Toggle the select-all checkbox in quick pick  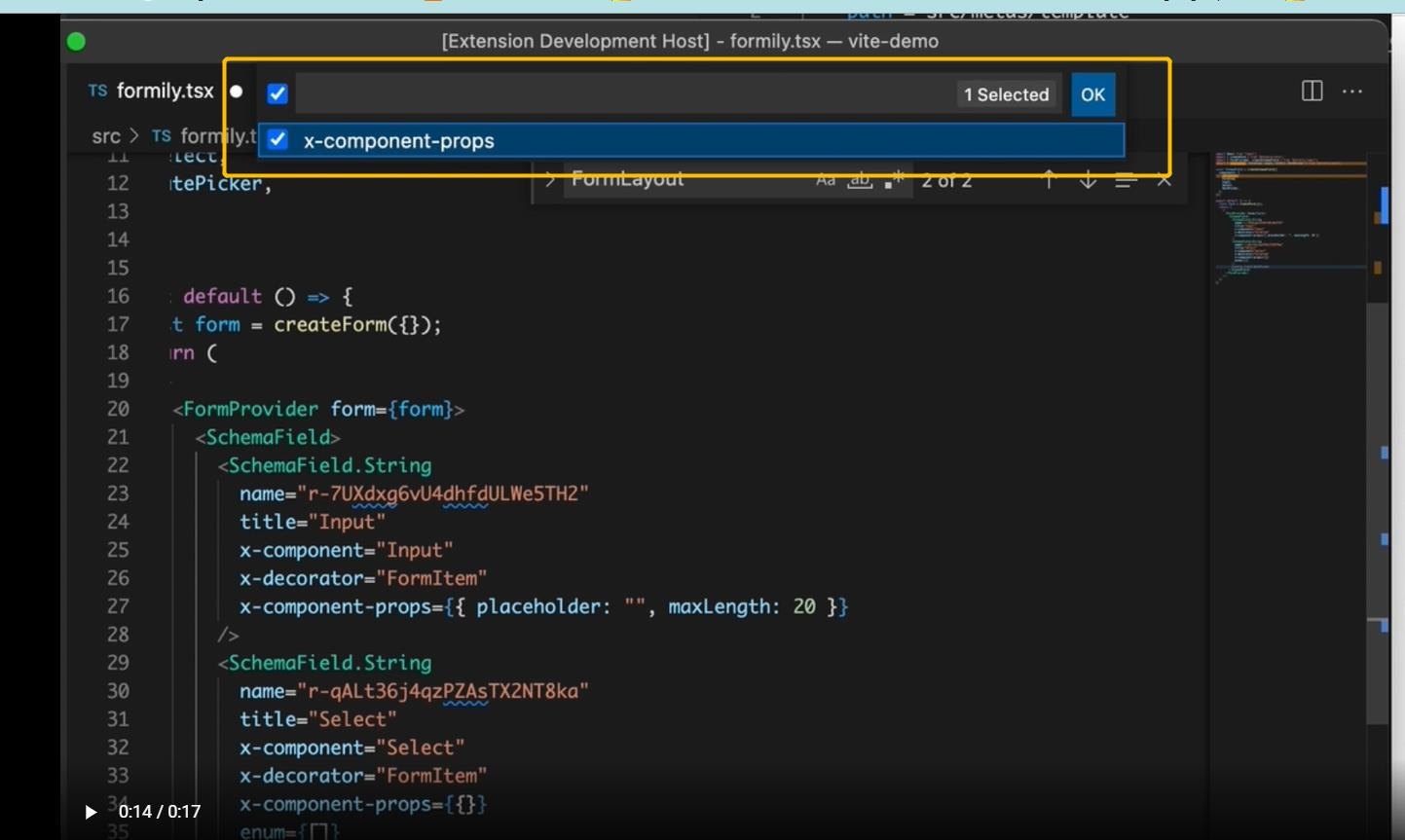click(277, 94)
